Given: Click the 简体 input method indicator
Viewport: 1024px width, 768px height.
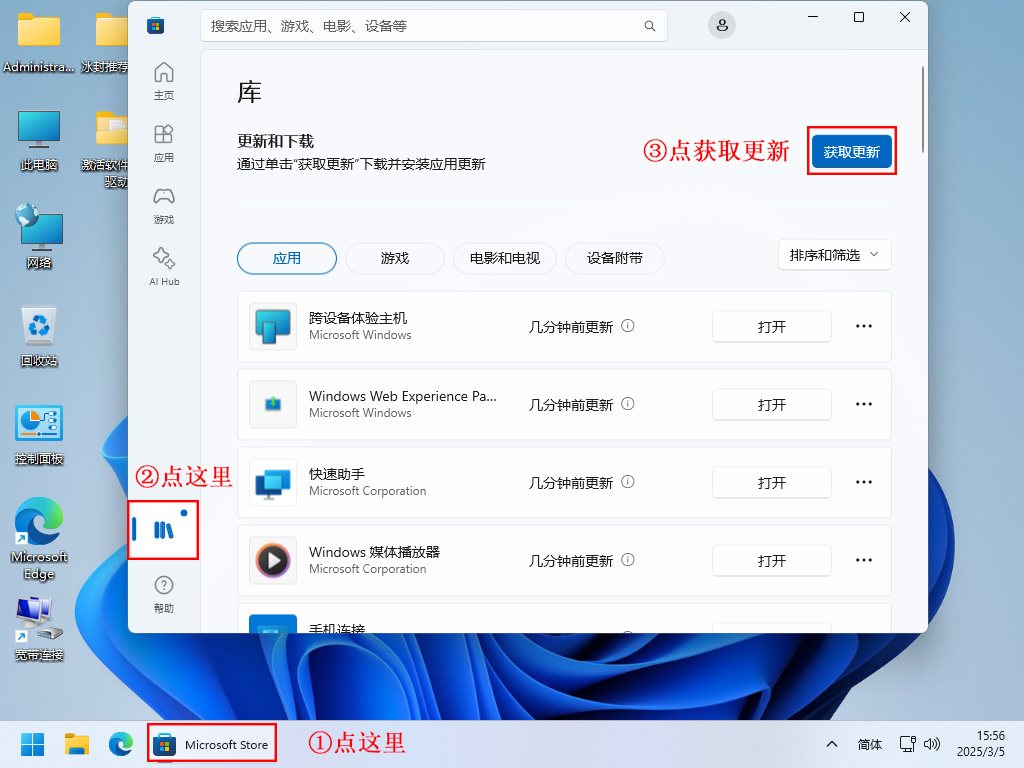Looking at the screenshot, I should tap(870, 744).
